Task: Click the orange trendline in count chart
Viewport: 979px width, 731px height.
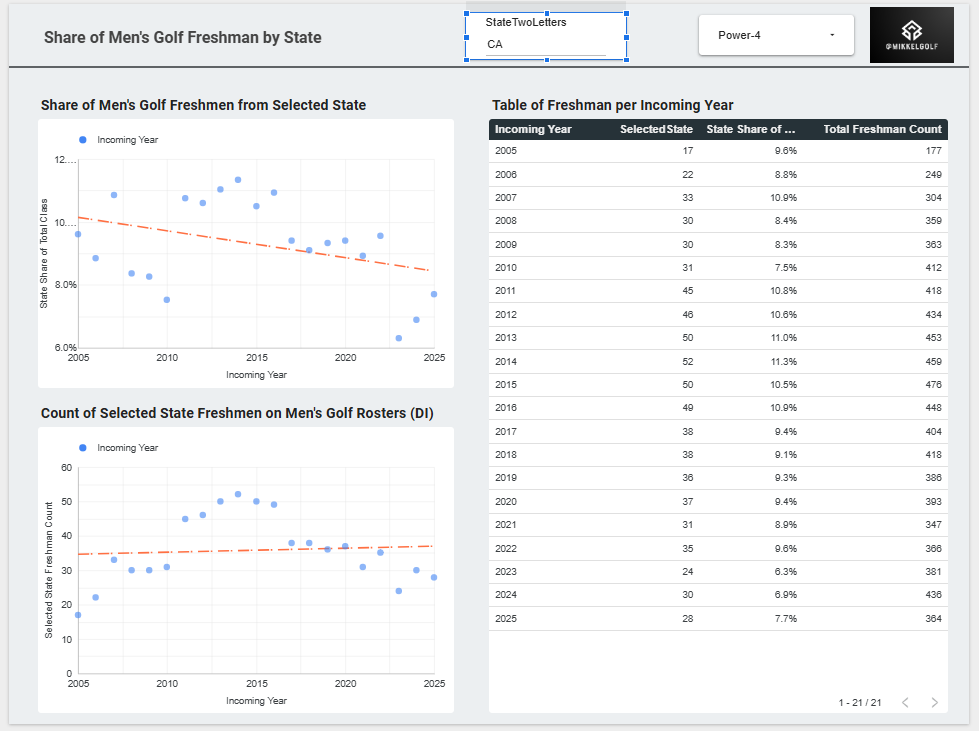Action: [256, 550]
